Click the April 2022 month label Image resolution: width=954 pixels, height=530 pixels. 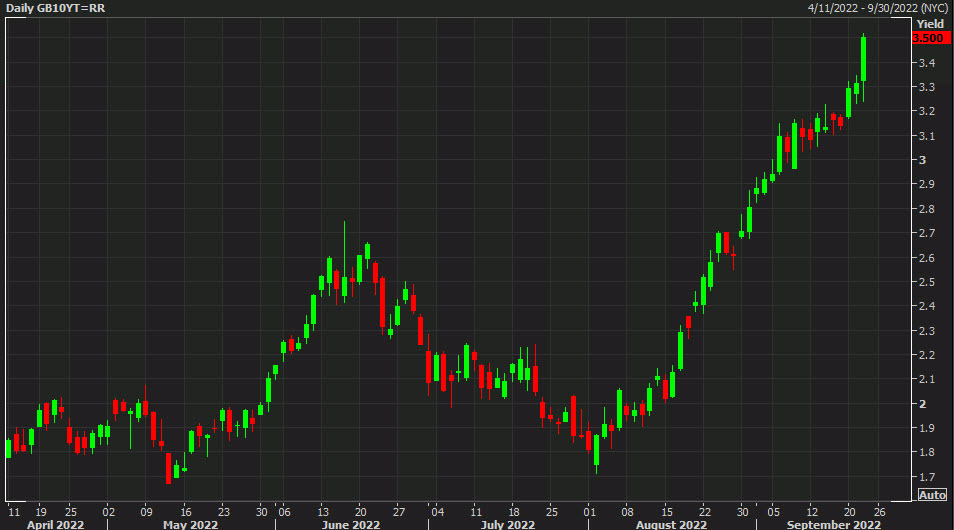pos(54,523)
